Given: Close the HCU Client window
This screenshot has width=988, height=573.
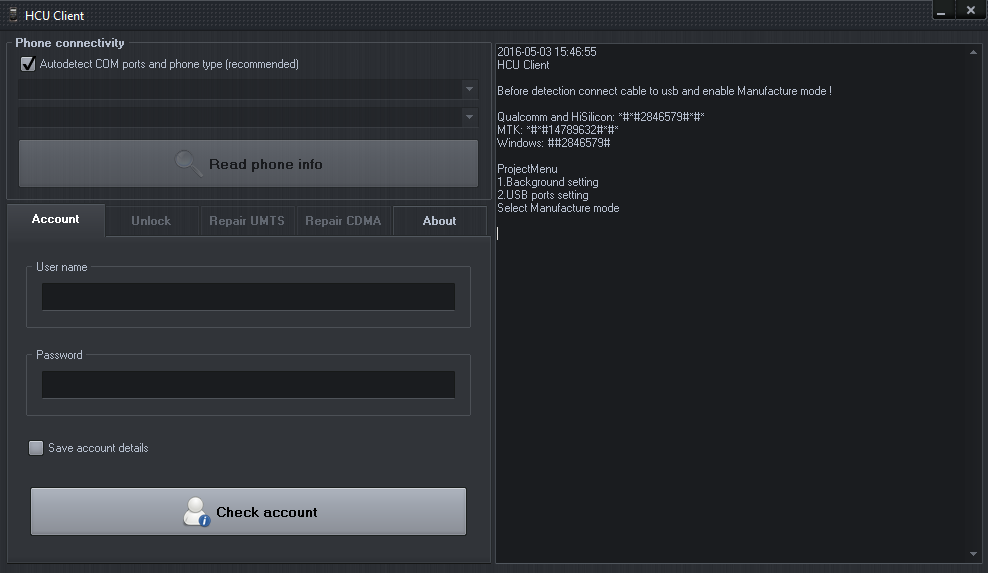Looking at the screenshot, I should coord(970,10).
